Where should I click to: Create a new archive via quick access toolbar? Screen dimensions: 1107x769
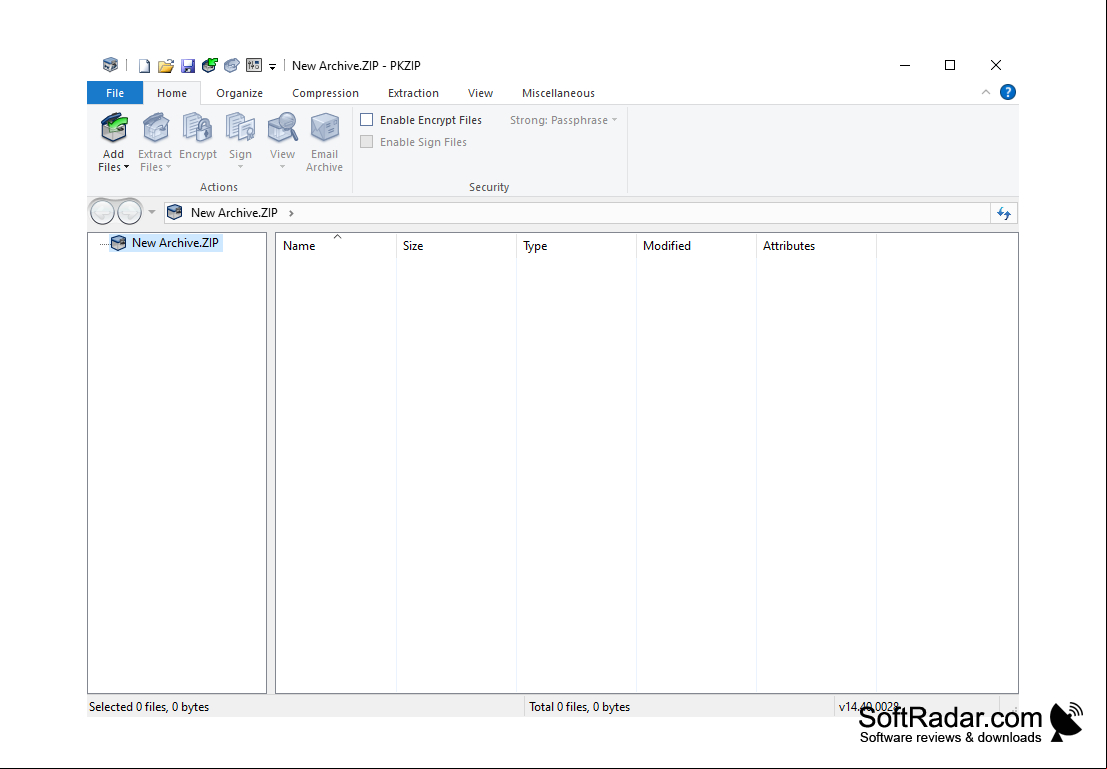[x=144, y=66]
